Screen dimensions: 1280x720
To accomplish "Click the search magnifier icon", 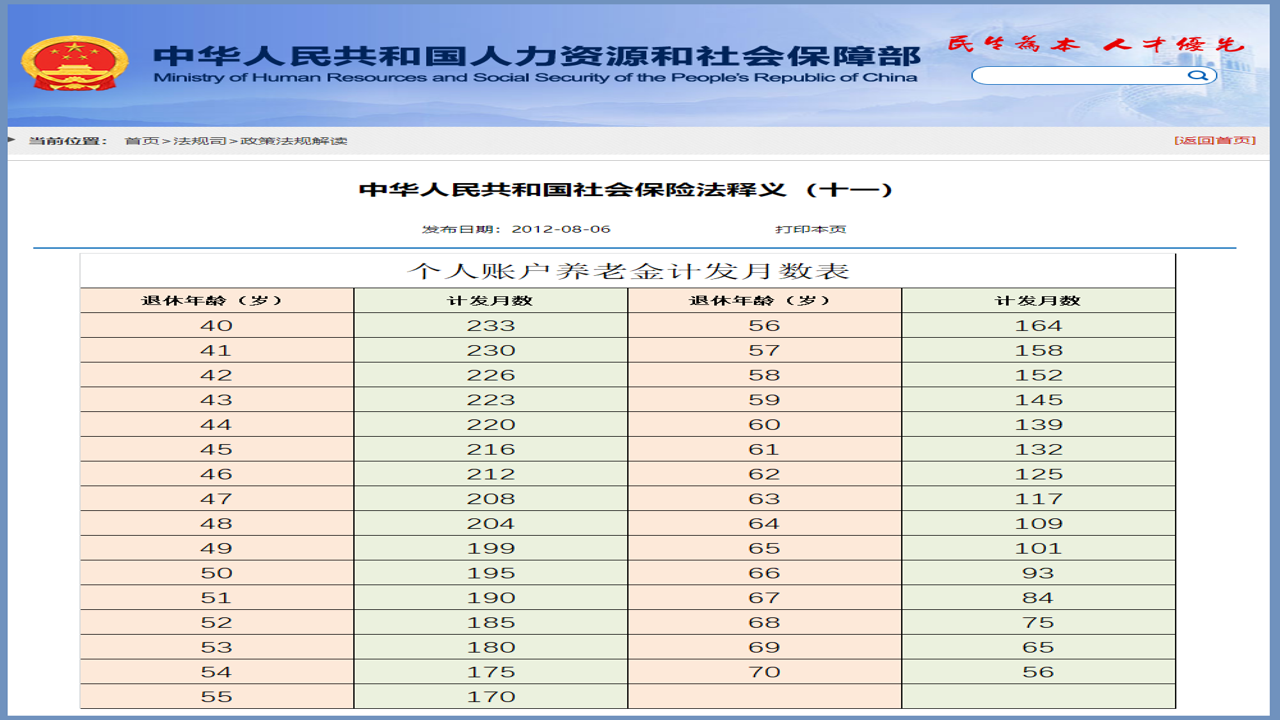I will point(1196,76).
